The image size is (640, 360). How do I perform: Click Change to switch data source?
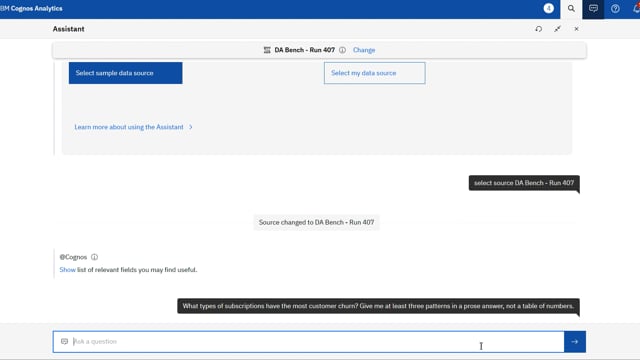click(364, 50)
